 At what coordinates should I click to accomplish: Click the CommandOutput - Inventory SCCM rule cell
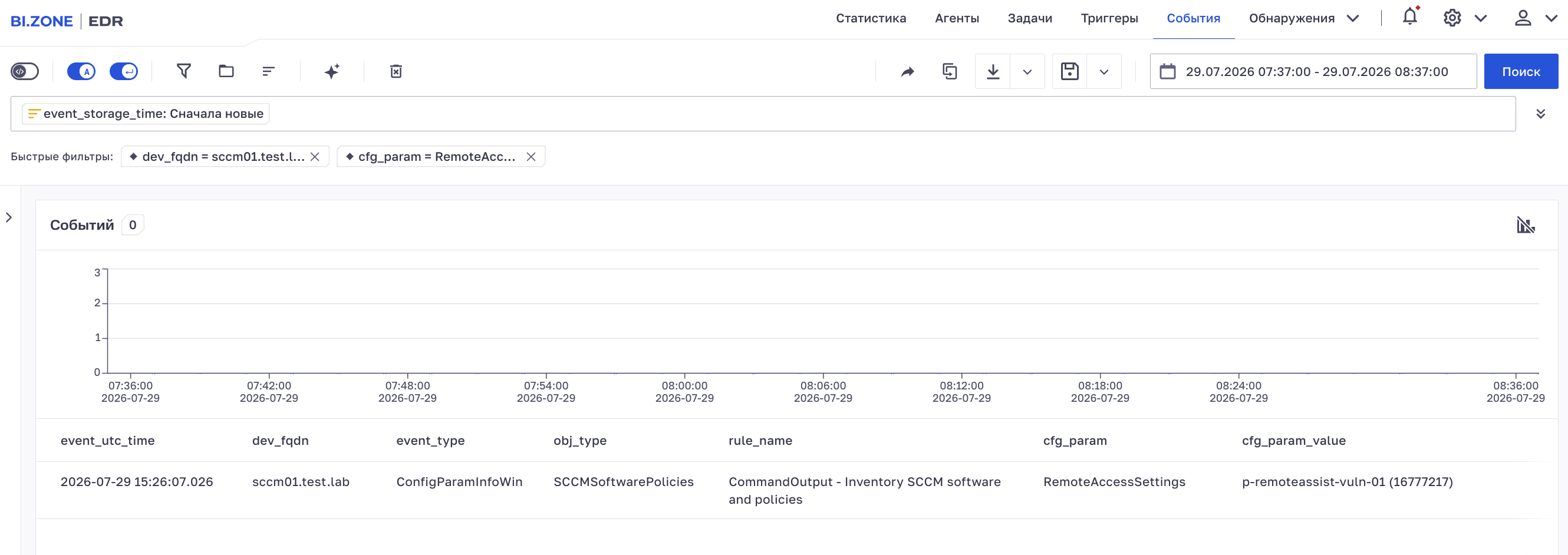point(864,491)
